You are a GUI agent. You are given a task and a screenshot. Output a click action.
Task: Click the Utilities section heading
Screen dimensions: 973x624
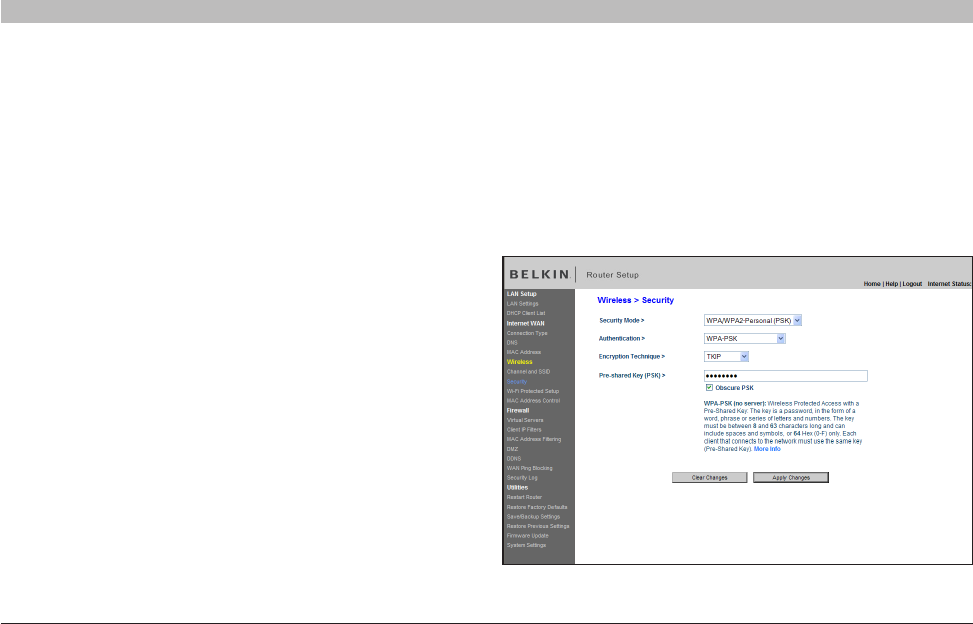click(517, 488)
